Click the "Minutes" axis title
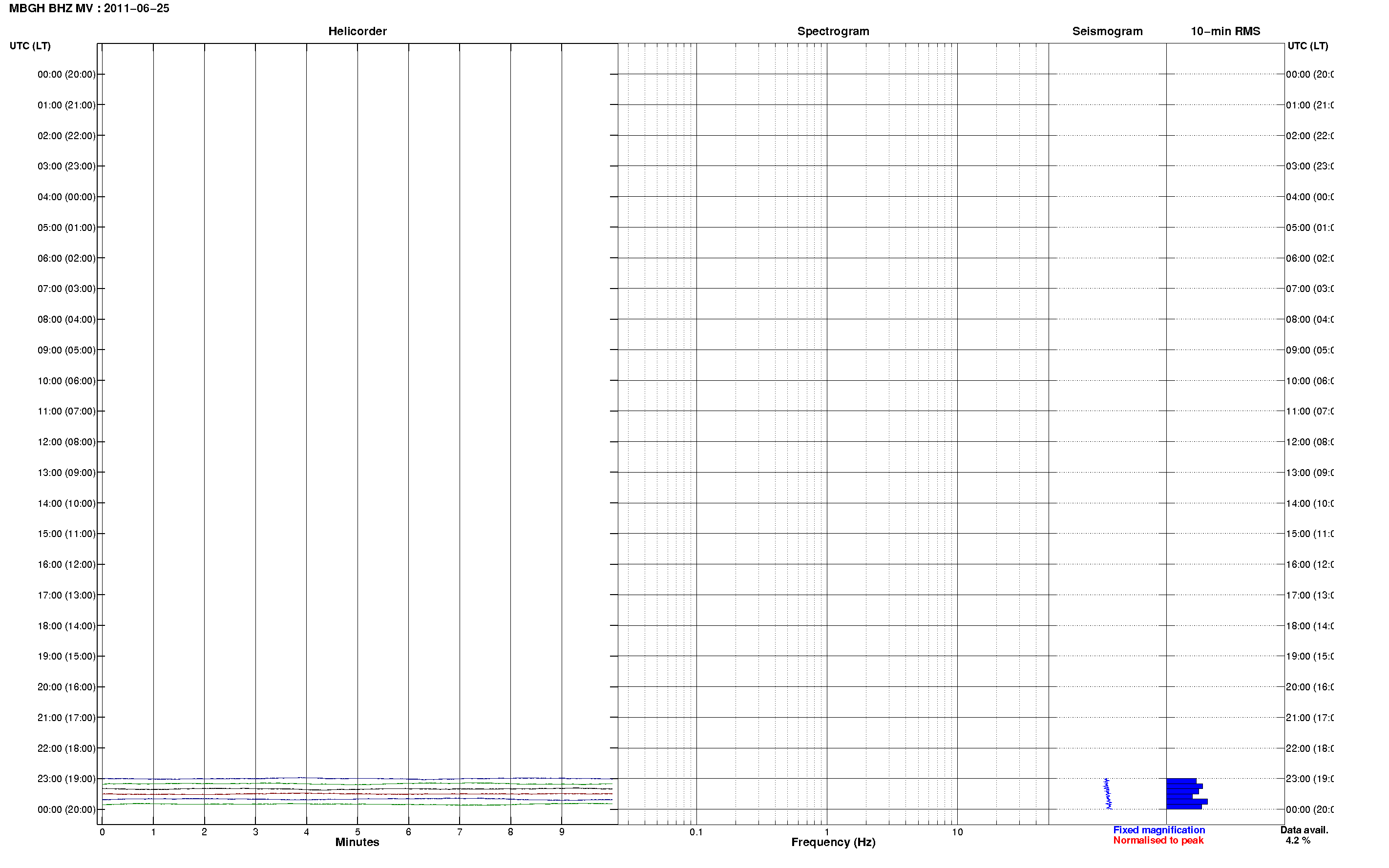This screenshot has height=868, width=1389. pyautogui.click(x=357, y=843)
